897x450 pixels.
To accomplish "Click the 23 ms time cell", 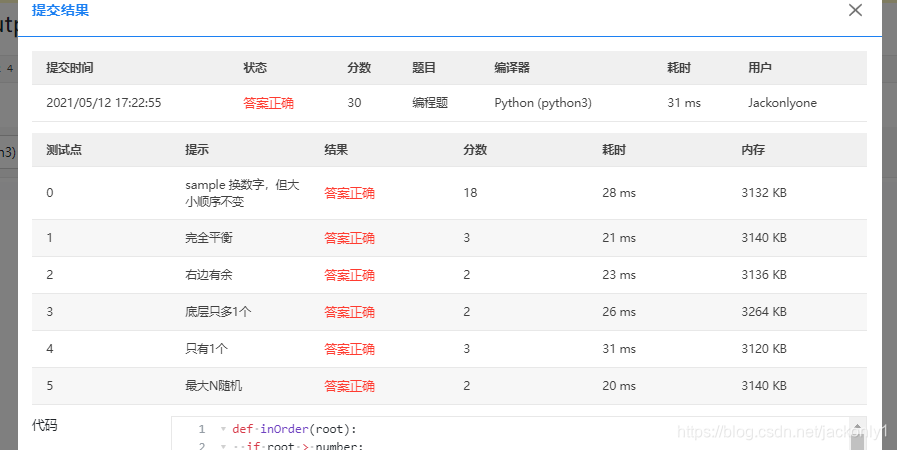I will (619, 275).
